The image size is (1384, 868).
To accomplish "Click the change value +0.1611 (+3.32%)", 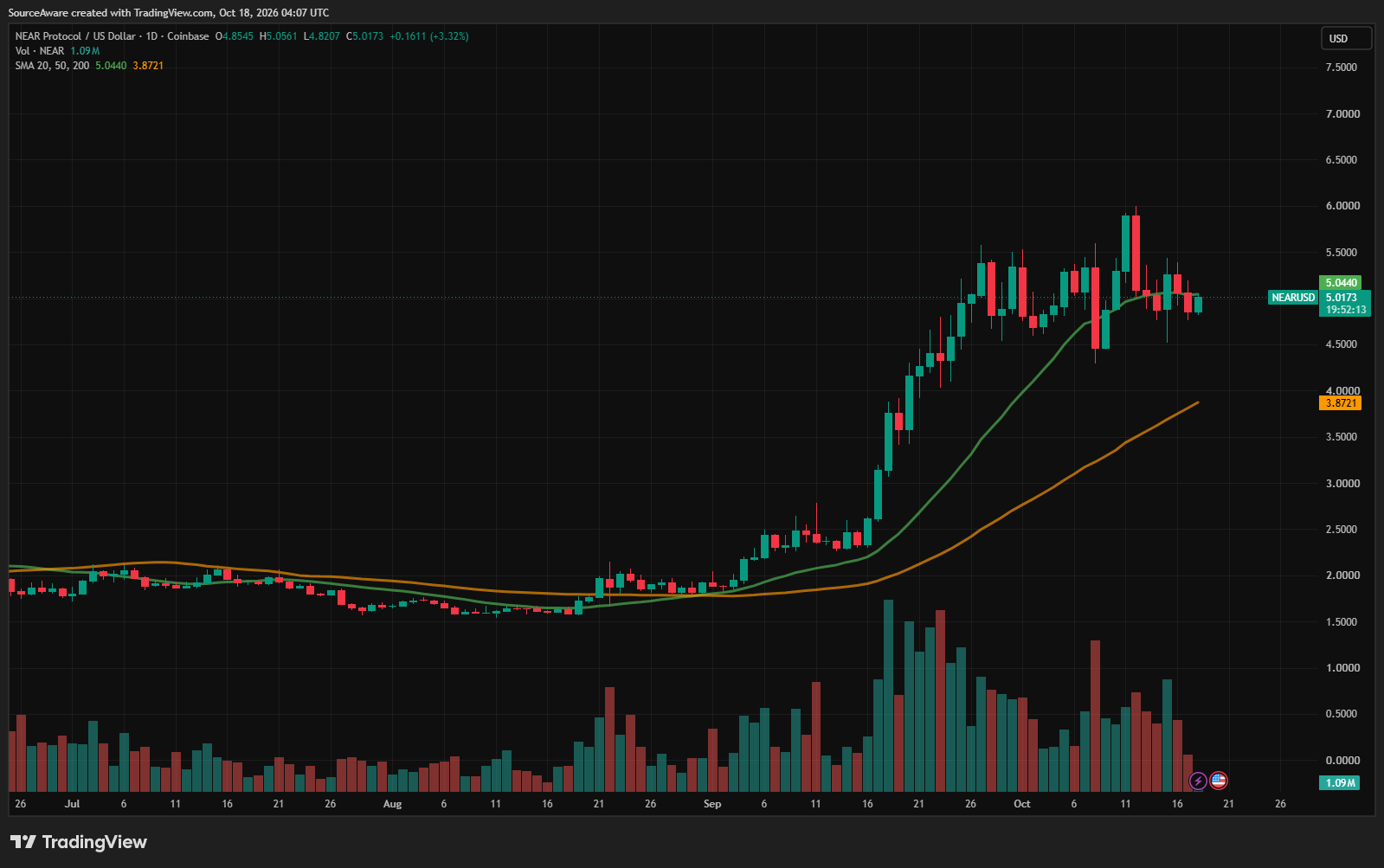I will [x=429, y=36].
